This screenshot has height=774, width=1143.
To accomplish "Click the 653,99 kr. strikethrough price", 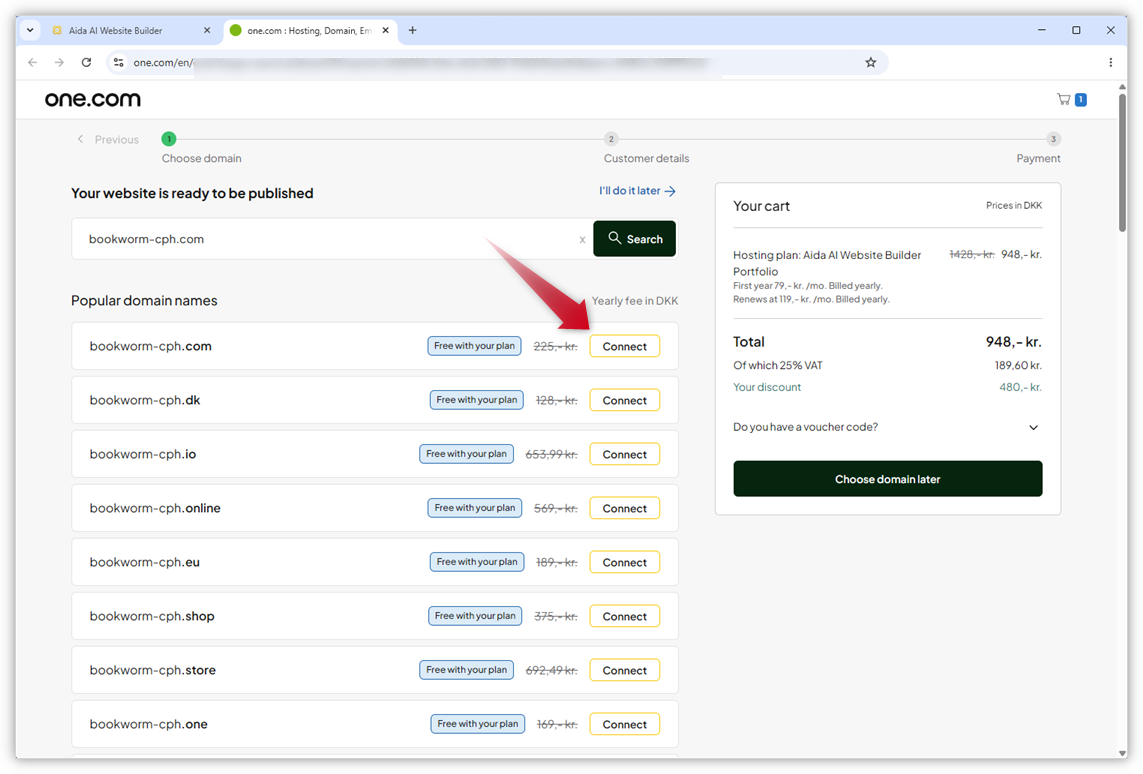I will [552, 454].
